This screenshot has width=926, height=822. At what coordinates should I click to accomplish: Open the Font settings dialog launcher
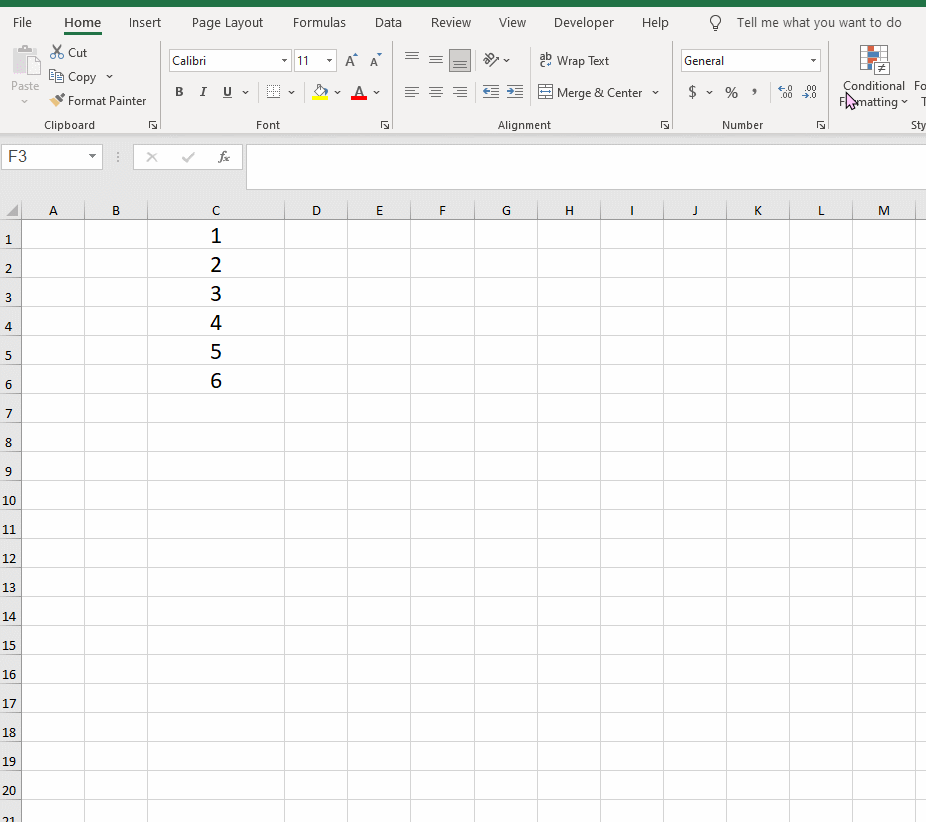click(385, 125)
